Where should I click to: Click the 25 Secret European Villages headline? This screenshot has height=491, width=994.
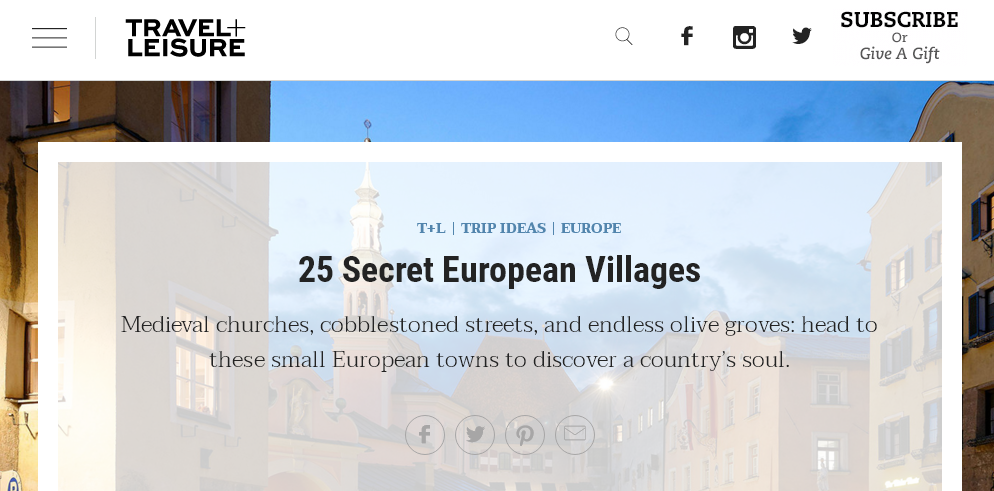click(500, 270)
